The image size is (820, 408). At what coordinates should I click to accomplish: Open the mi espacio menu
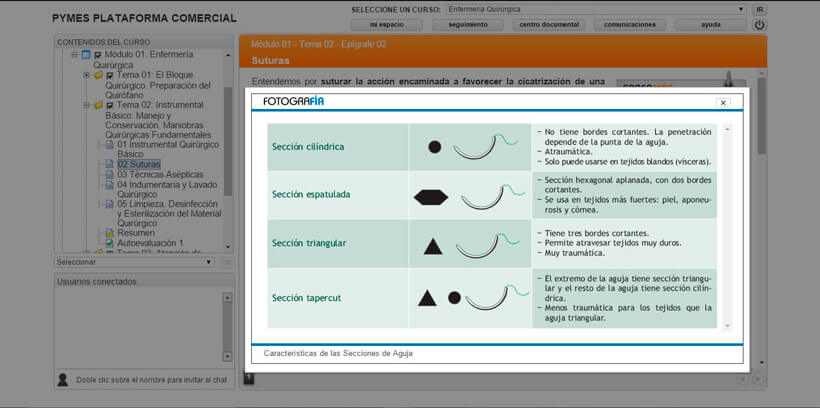[384, 25]
